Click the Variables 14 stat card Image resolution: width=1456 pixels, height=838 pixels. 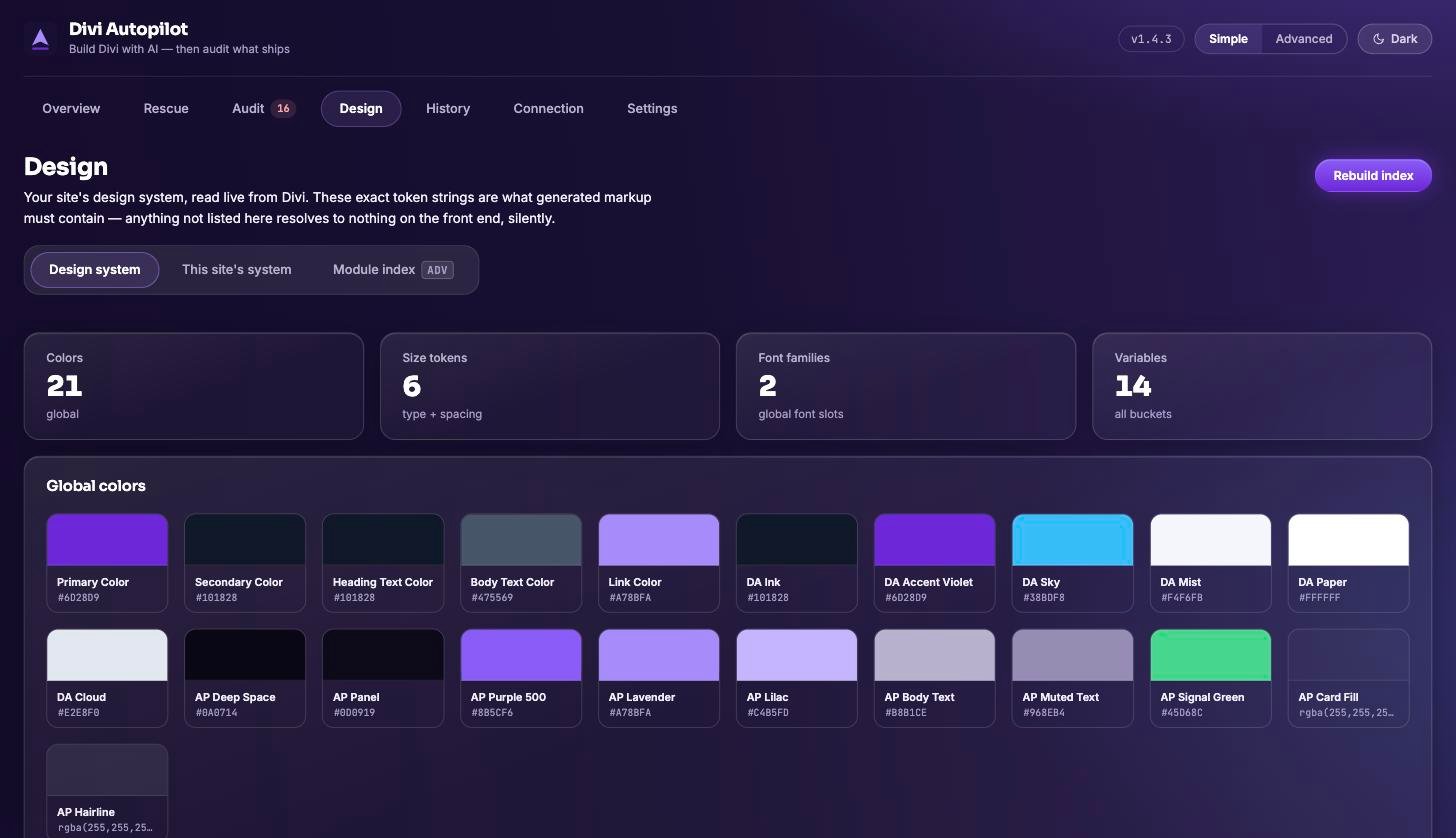[1262, 386]
